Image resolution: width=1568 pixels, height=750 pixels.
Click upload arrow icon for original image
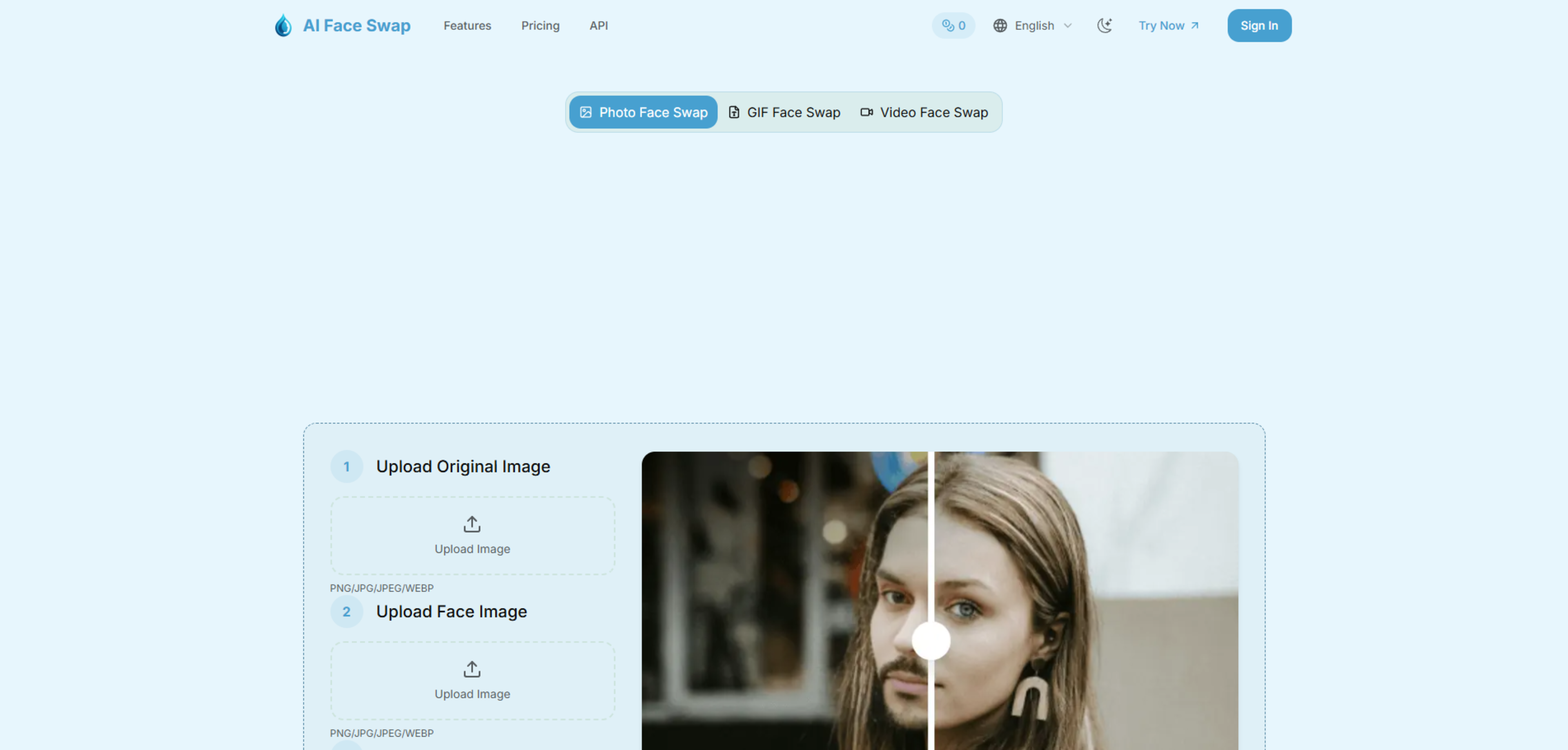[x=472, y=524]
